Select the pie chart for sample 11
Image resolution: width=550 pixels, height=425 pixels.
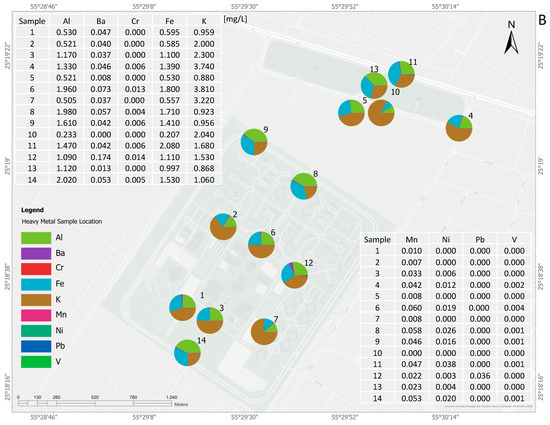(401, 74)
